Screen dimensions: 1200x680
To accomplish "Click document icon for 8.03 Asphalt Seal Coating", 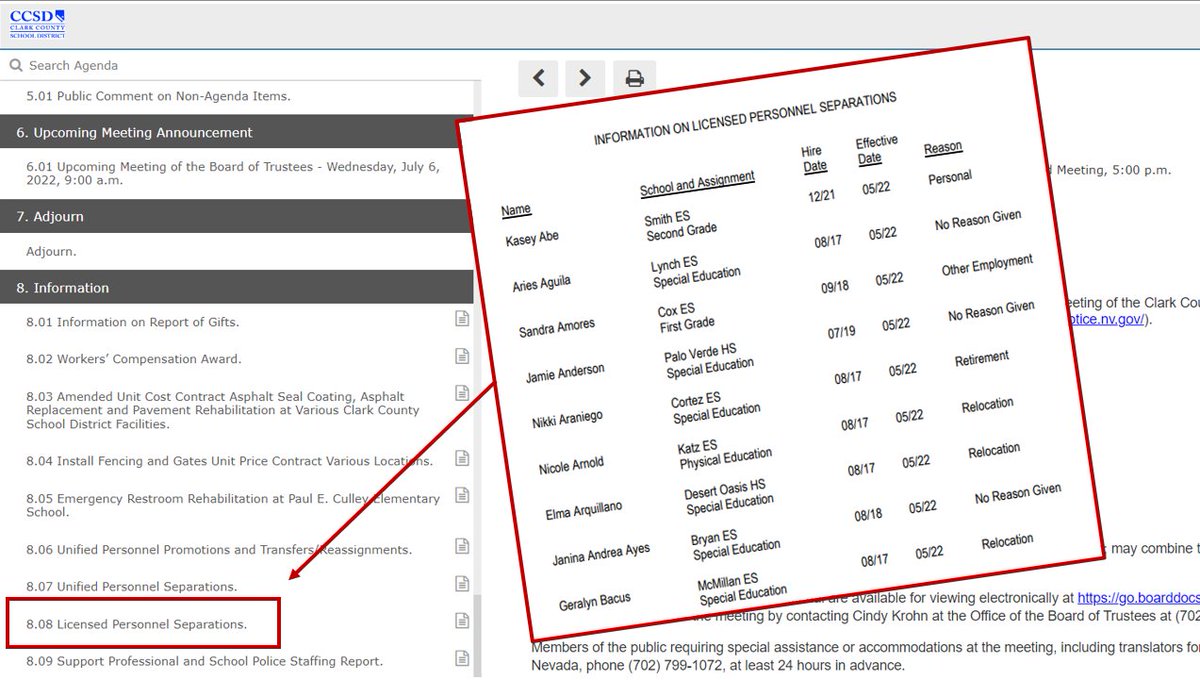I will pos(462,393).
